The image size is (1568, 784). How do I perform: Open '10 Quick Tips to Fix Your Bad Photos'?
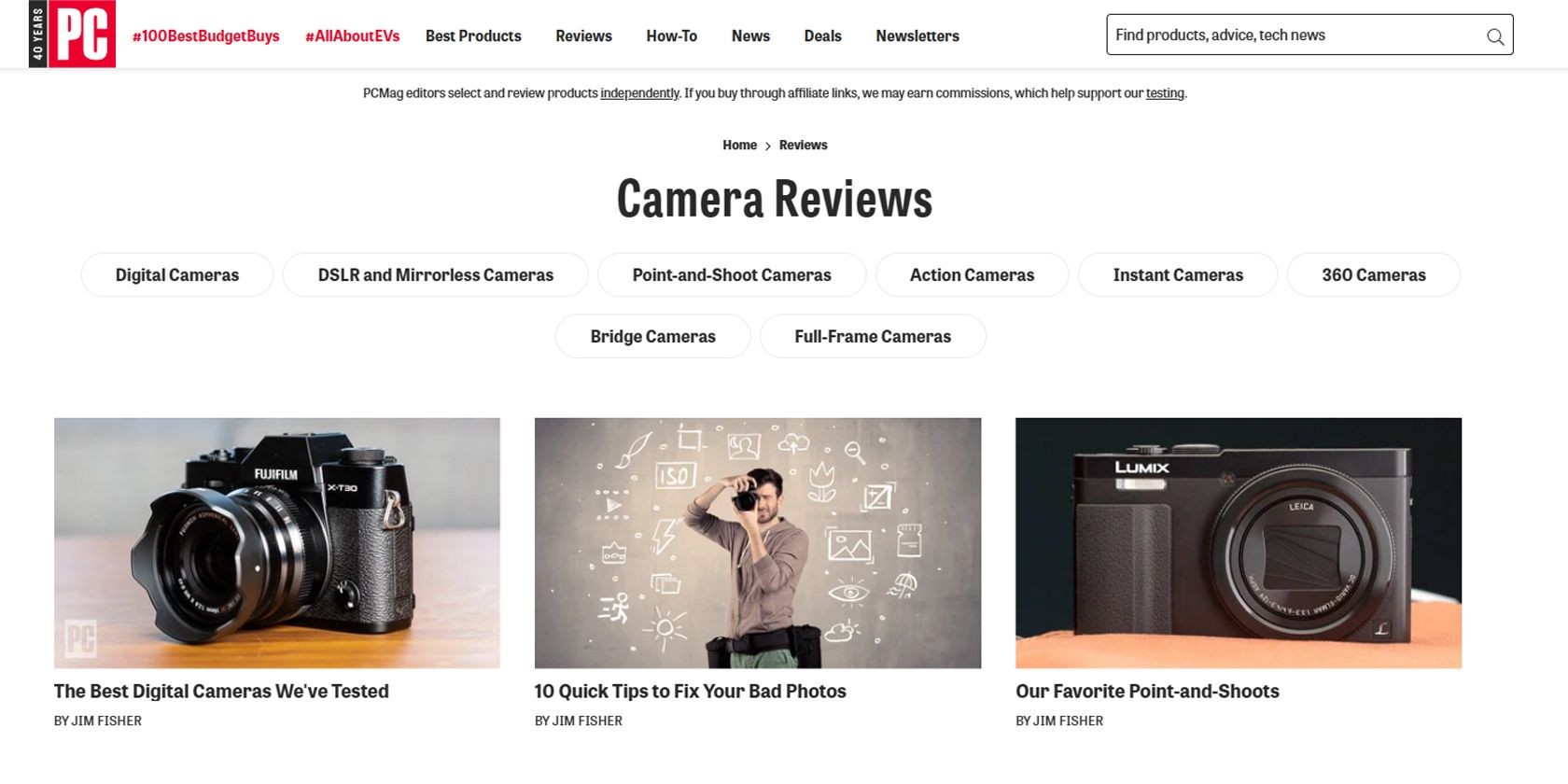click(x=691, y=692)
